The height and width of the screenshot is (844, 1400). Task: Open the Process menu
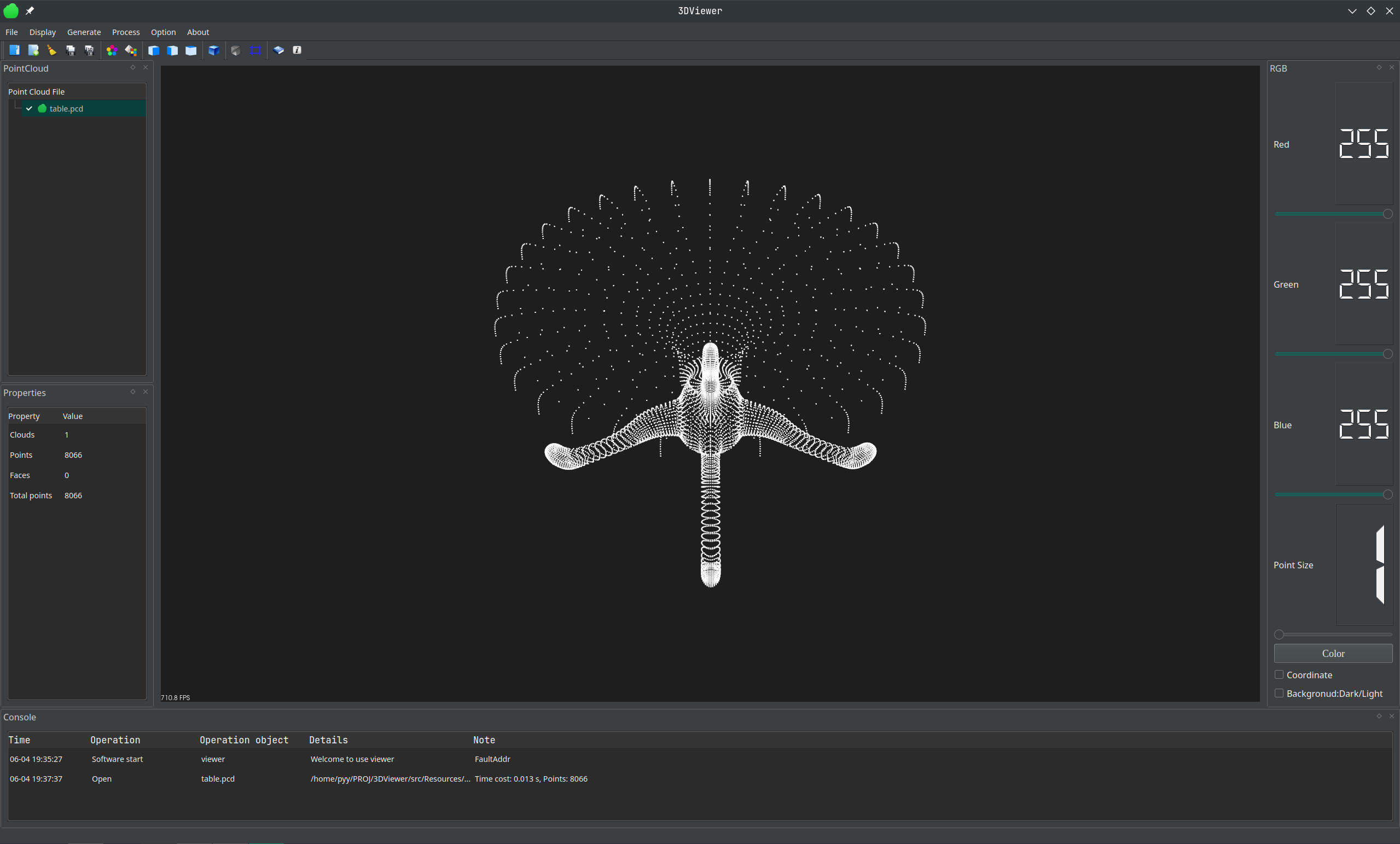126,32
